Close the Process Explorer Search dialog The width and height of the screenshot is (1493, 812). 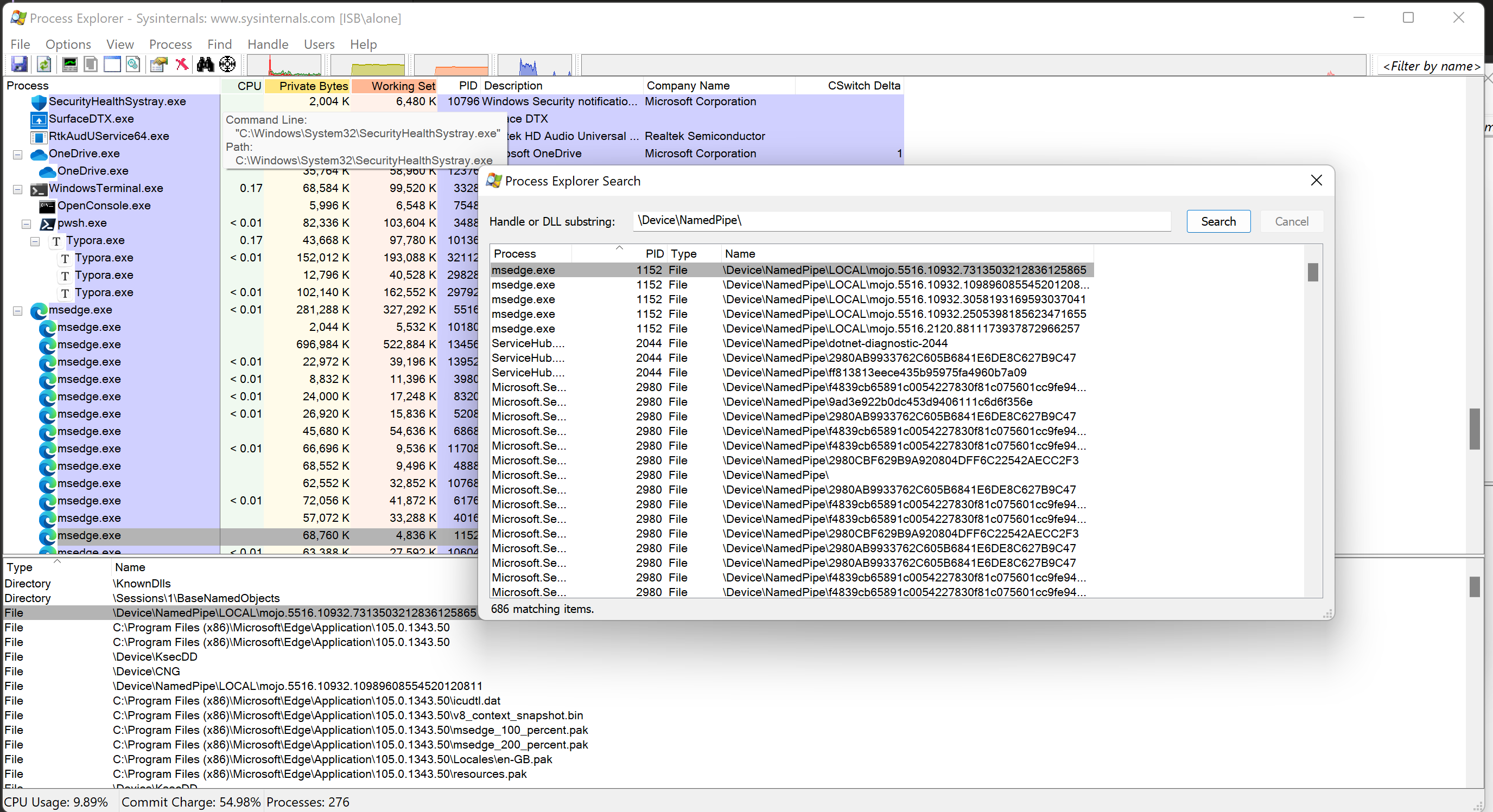pos(1316,181)
